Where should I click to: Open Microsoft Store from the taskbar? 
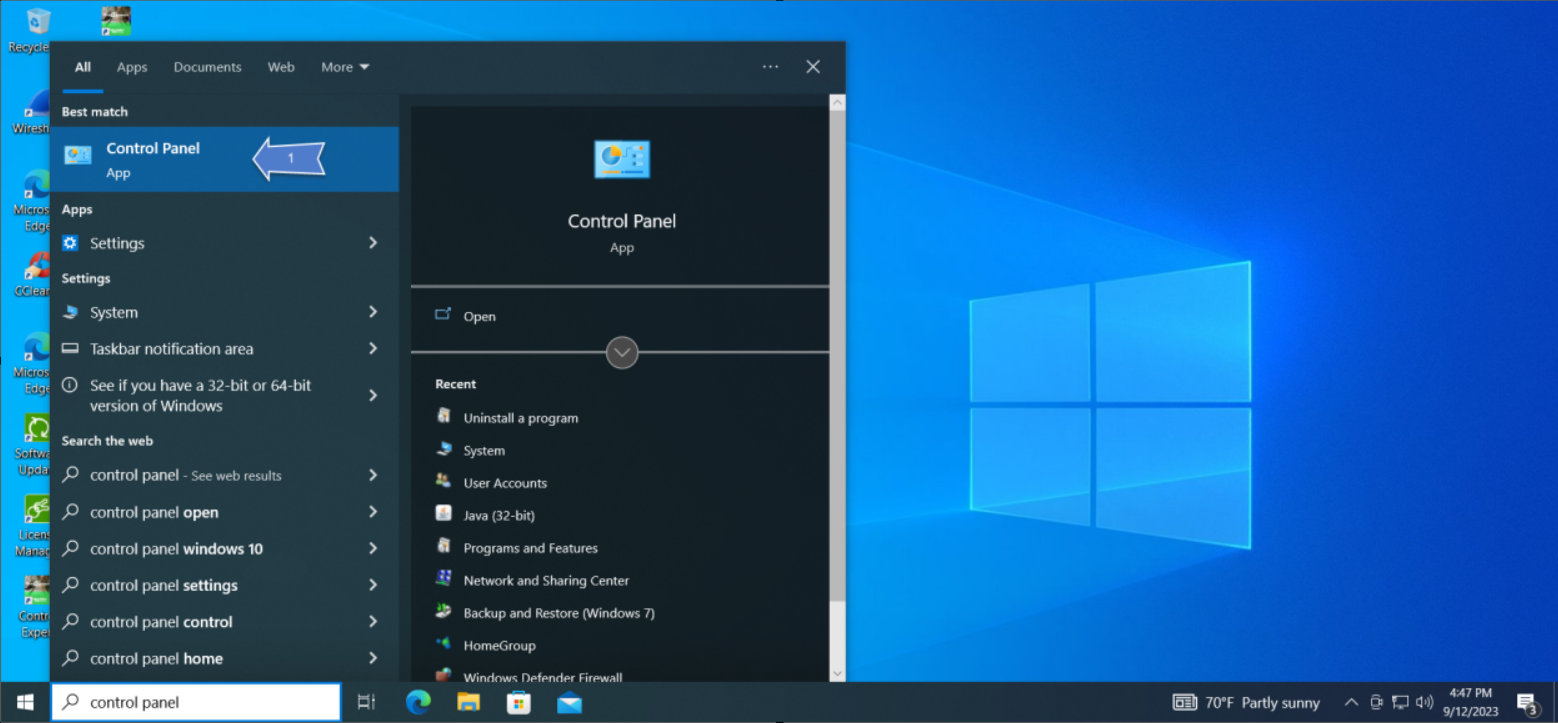coord(518,702)
